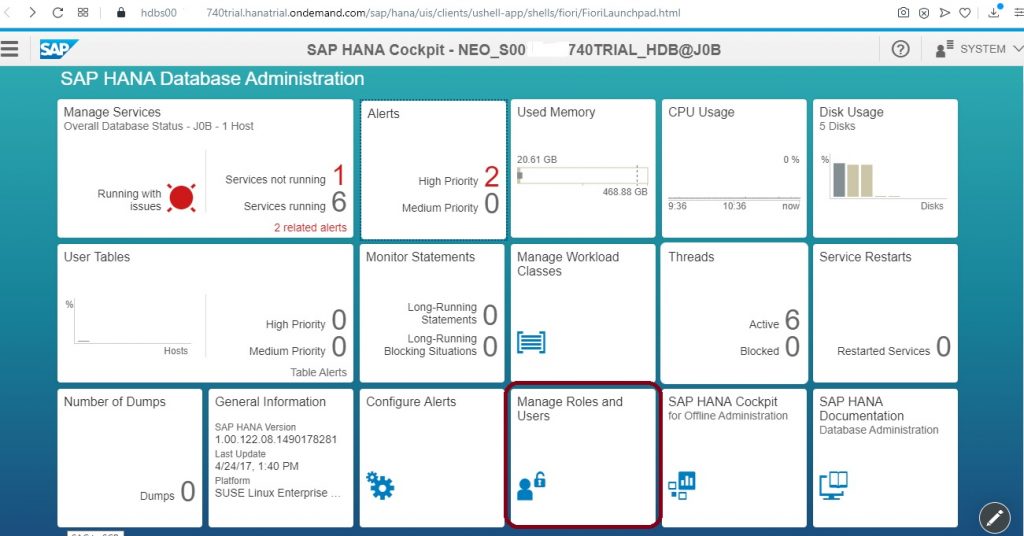Open the Alerts tile

[434, 169]
